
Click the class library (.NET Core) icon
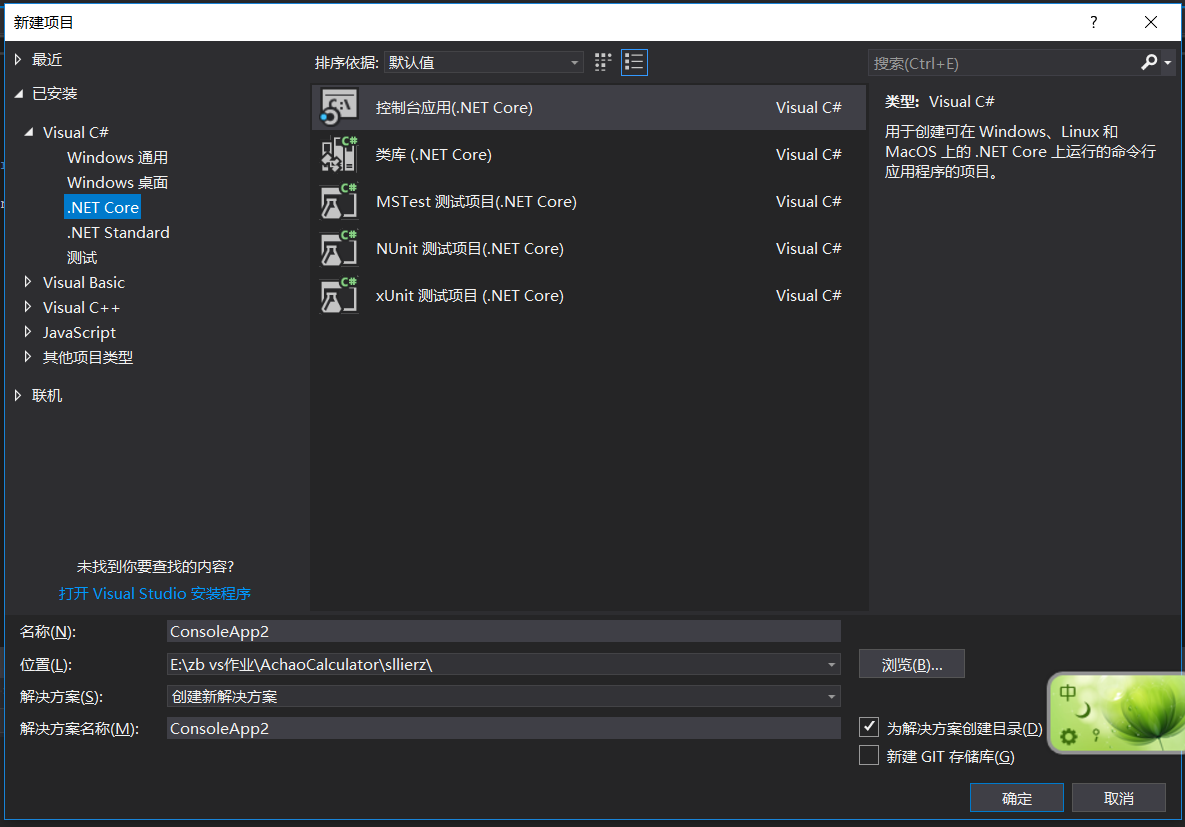coord(339,154)
